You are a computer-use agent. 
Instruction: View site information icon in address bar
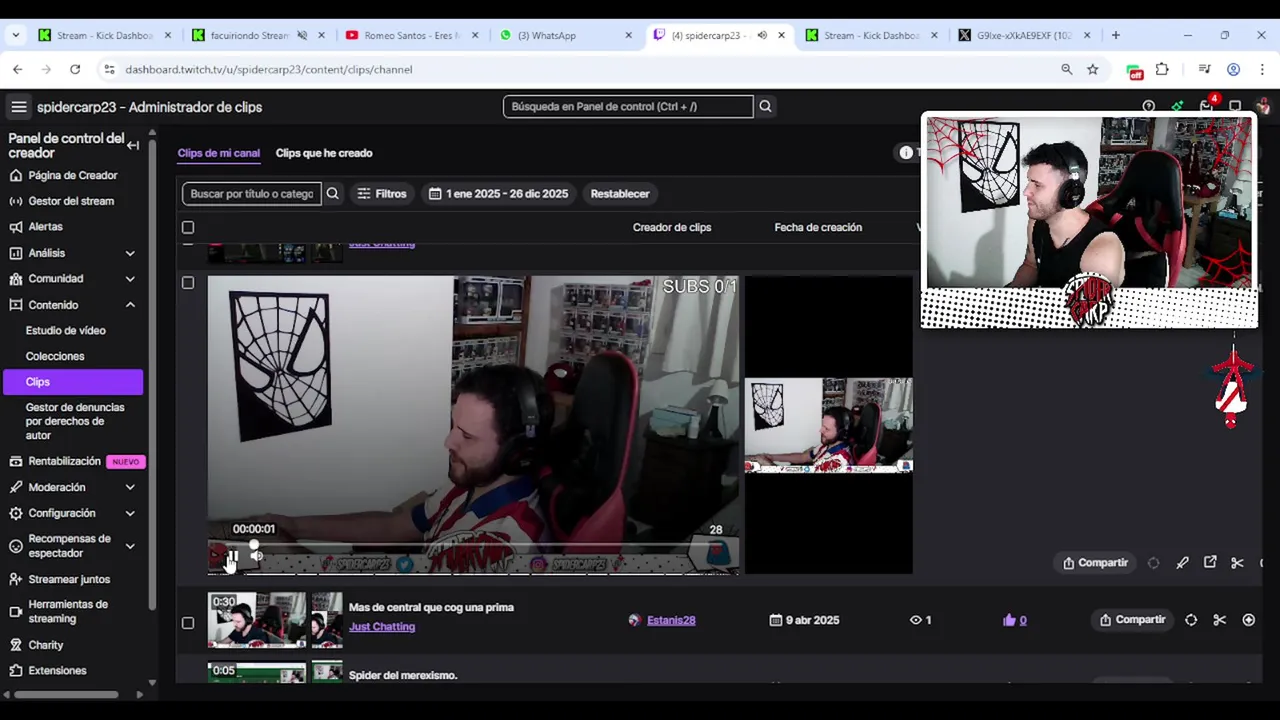coord(109,69)
